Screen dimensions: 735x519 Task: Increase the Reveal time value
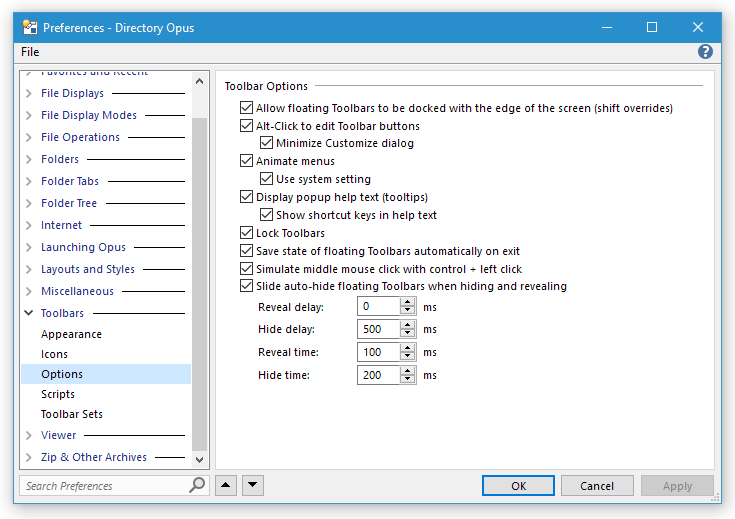click(408, 347)
